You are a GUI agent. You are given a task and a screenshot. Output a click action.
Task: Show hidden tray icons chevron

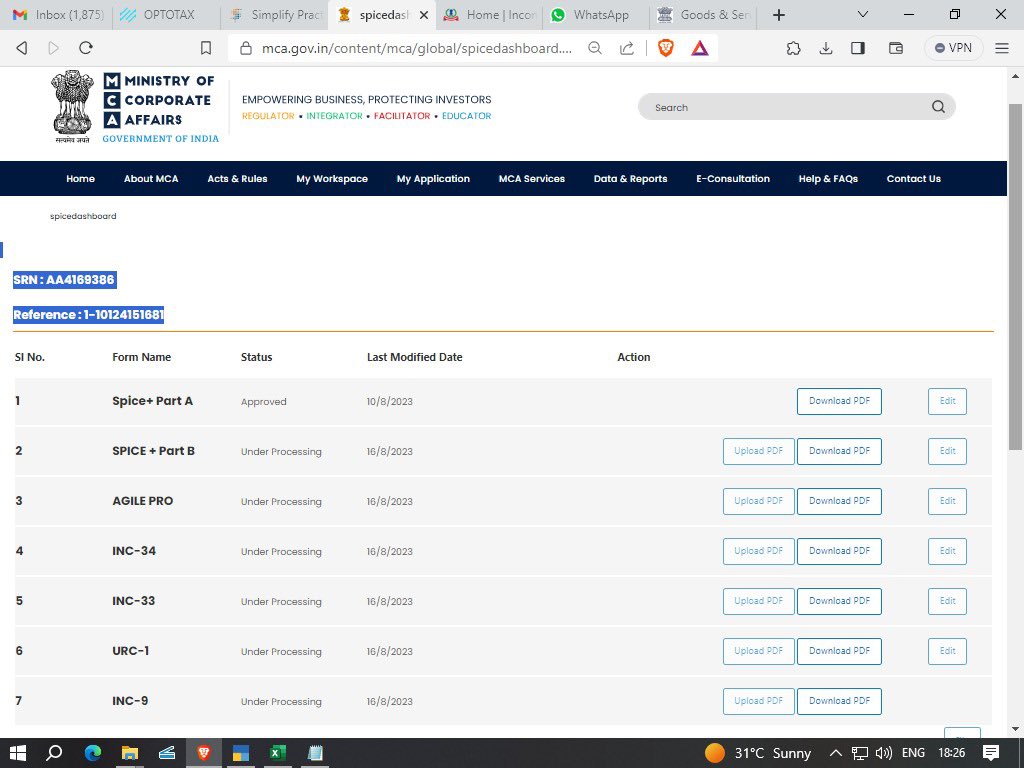tap(835, 753)
